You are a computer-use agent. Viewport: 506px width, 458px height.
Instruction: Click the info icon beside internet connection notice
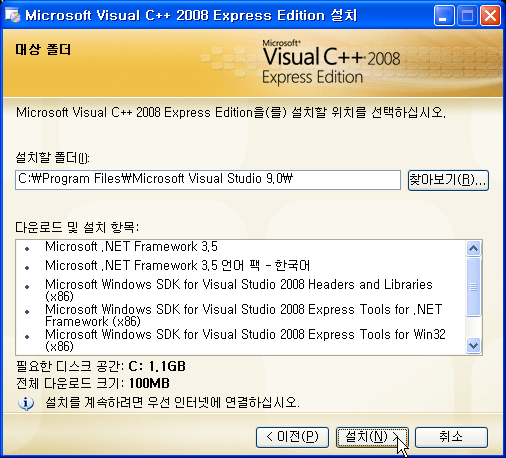26,403
